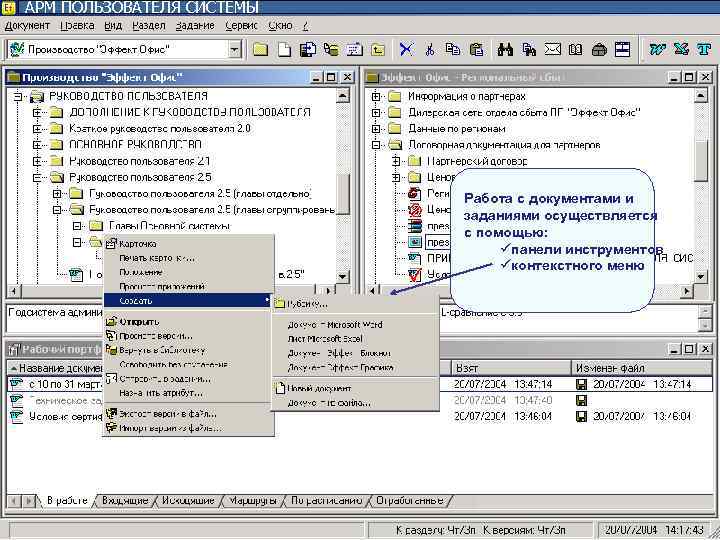Click the X Excel toolbar icon
The height and width of the screenshot is (540, 720).
681,49
